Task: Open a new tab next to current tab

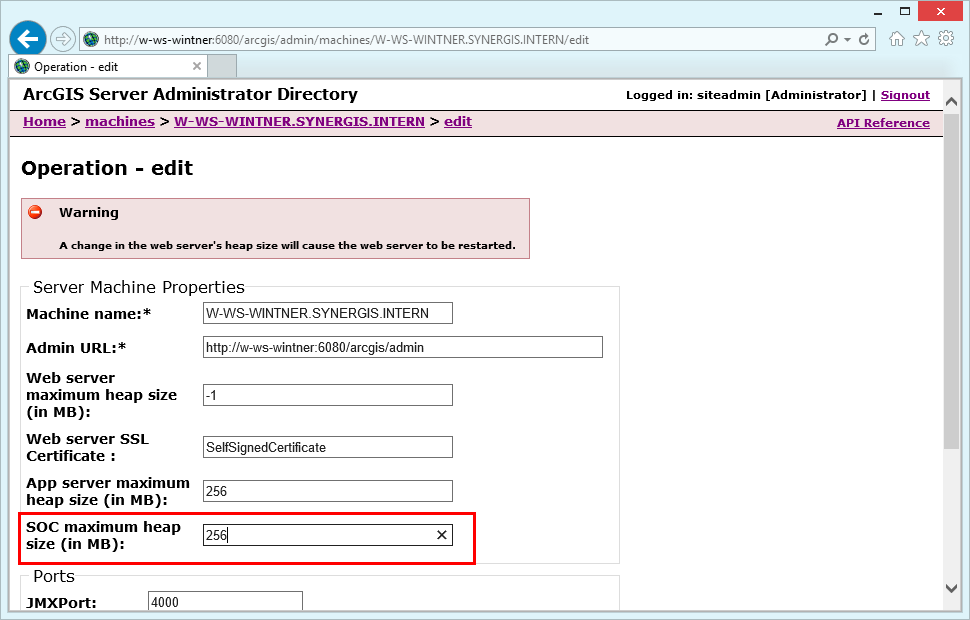Action: (x=222, y=65)
